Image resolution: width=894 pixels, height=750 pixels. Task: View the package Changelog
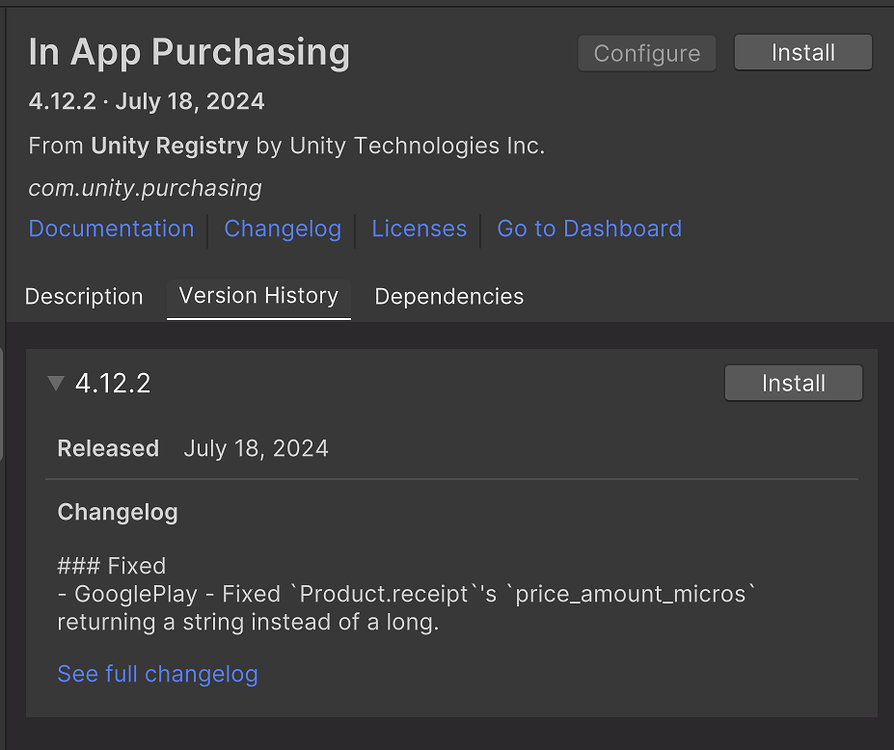tap(282, 229)
